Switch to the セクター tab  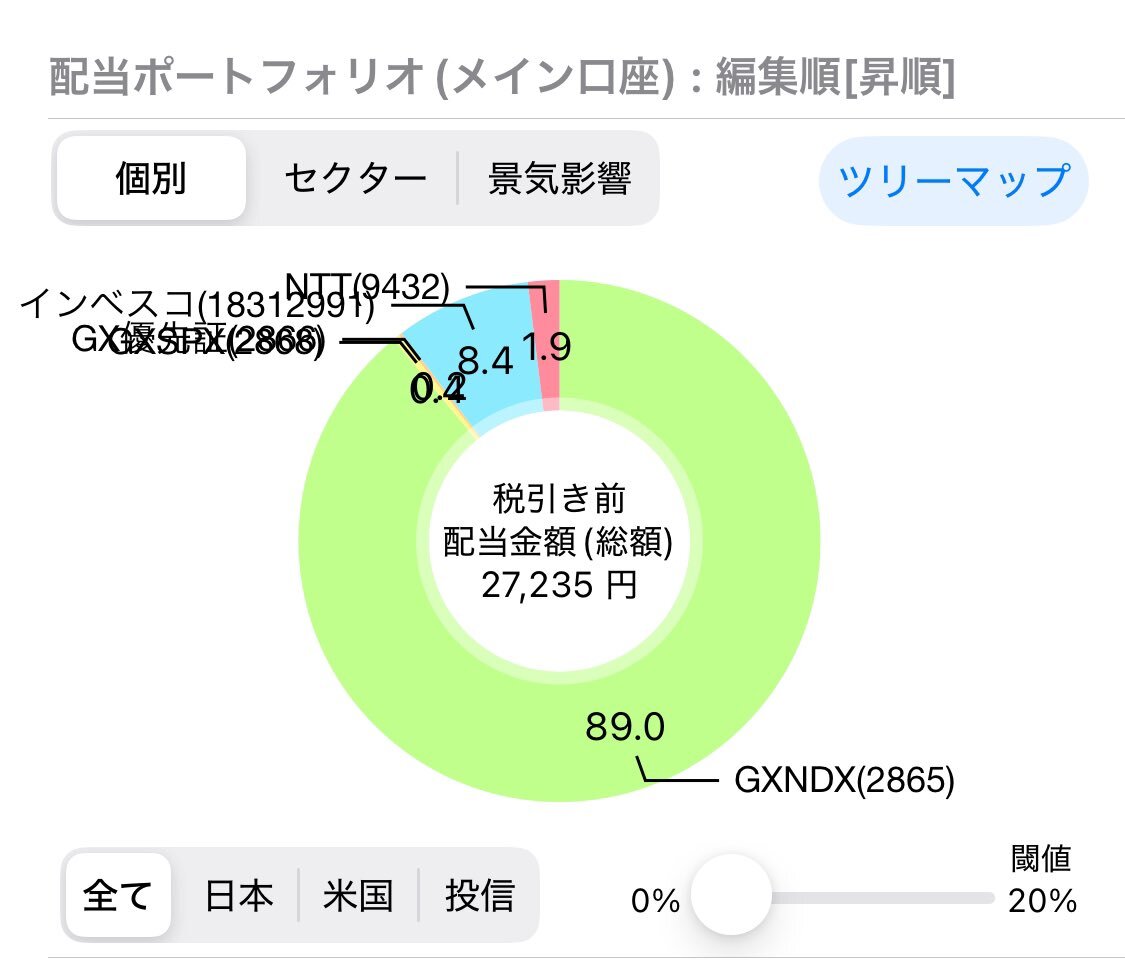355,180
